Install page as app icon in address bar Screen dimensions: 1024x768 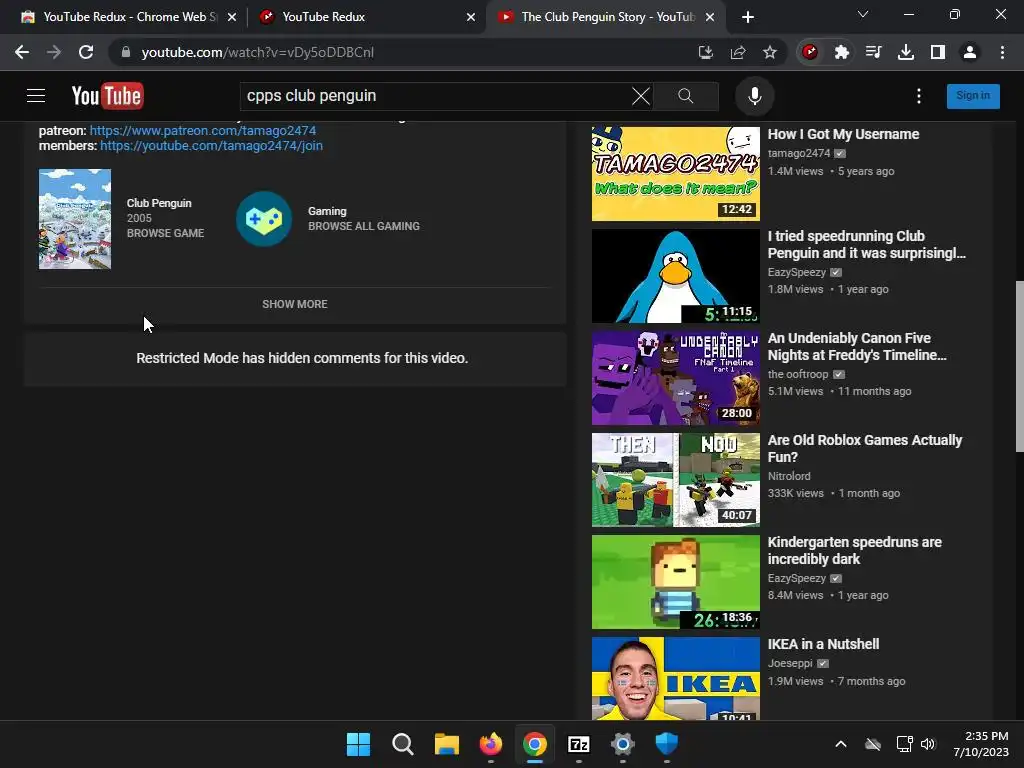tap(705, 52)
